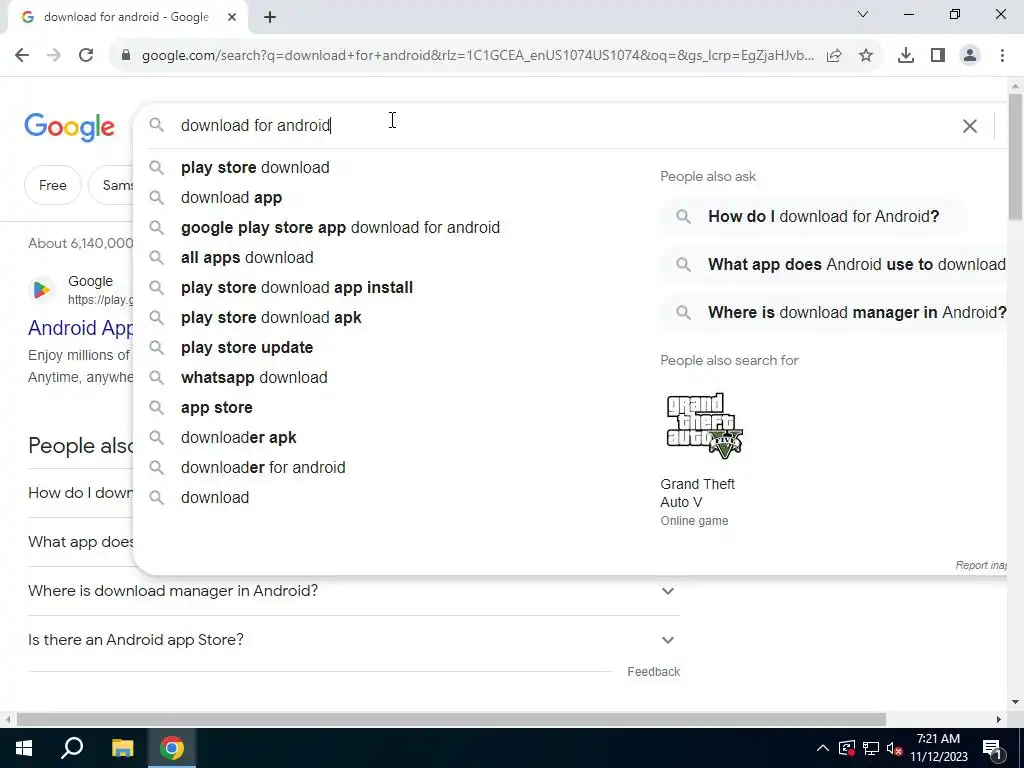Screen dimensions: 1024x768
Task: Choose the 'all apps download' suggestion
Action: coord(247,258)
